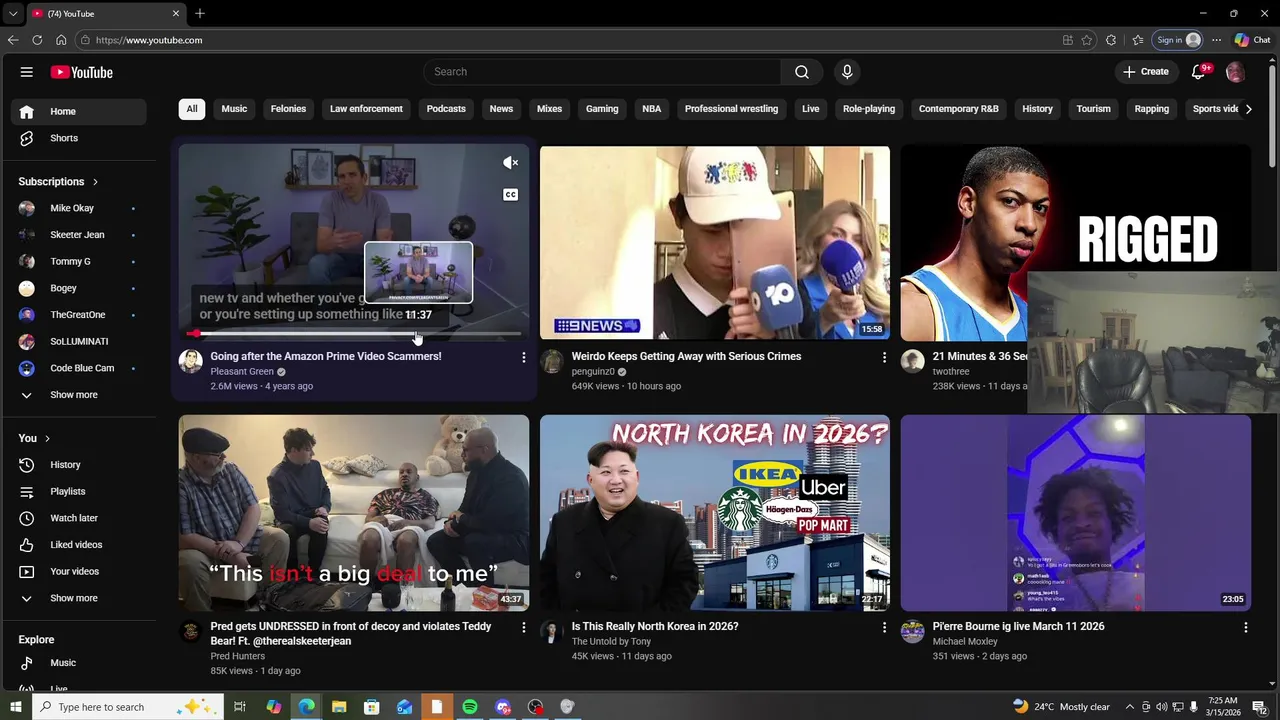Open more options for Amazon Prime scammers video
1280x720 pixels.
pyautogui.click(x=523, y=357)
